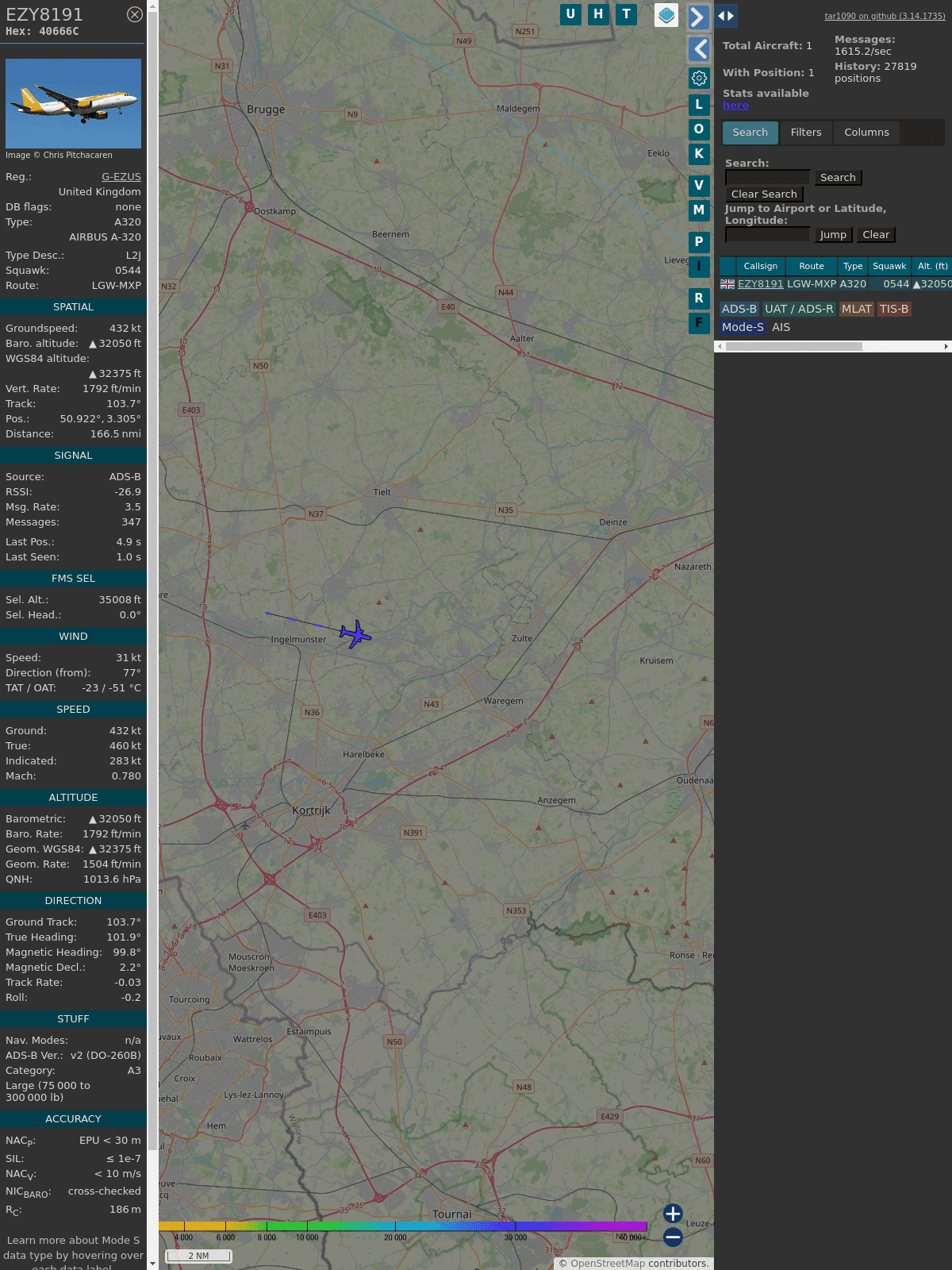
Task: Click the Jump button
Action: point(833,235)
